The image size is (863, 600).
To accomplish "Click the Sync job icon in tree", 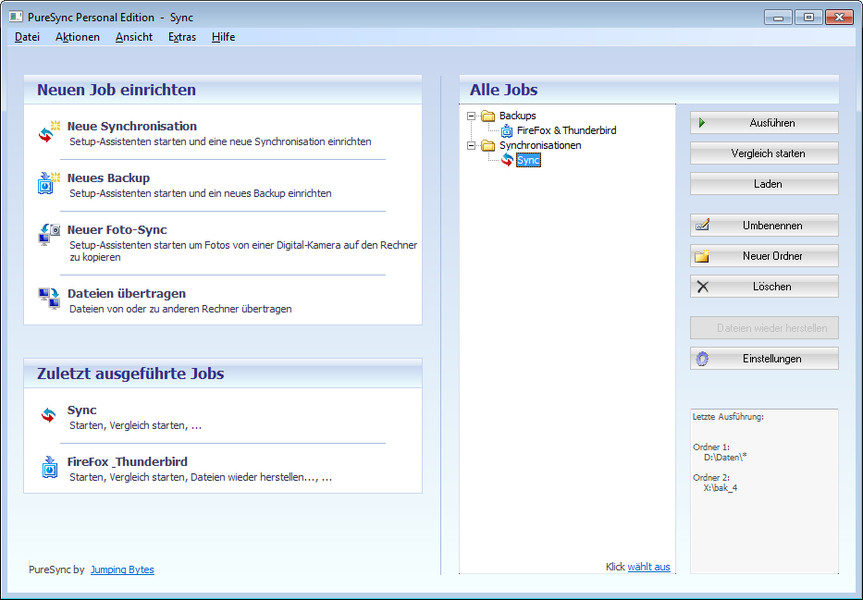I will point(507,160).
